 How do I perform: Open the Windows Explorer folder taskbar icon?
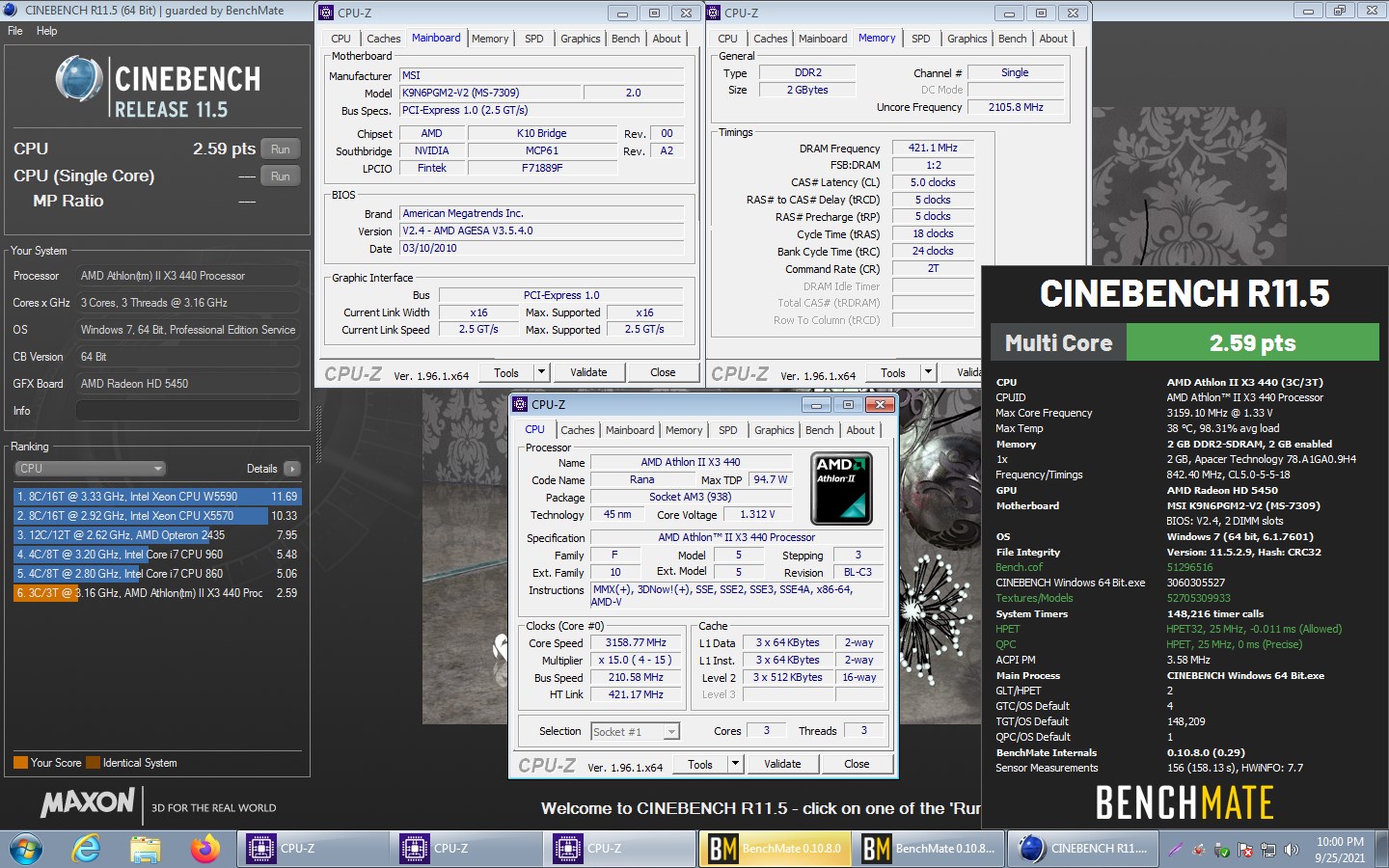click(146, 849)
